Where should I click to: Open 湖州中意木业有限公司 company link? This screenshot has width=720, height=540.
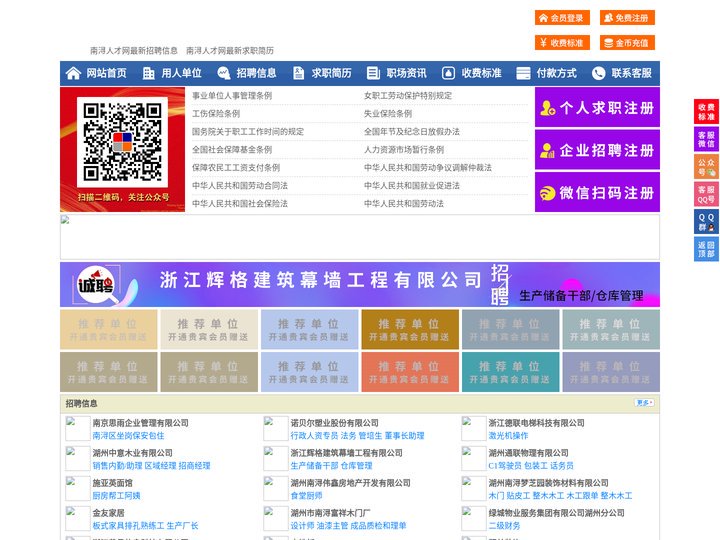[132, 453]
